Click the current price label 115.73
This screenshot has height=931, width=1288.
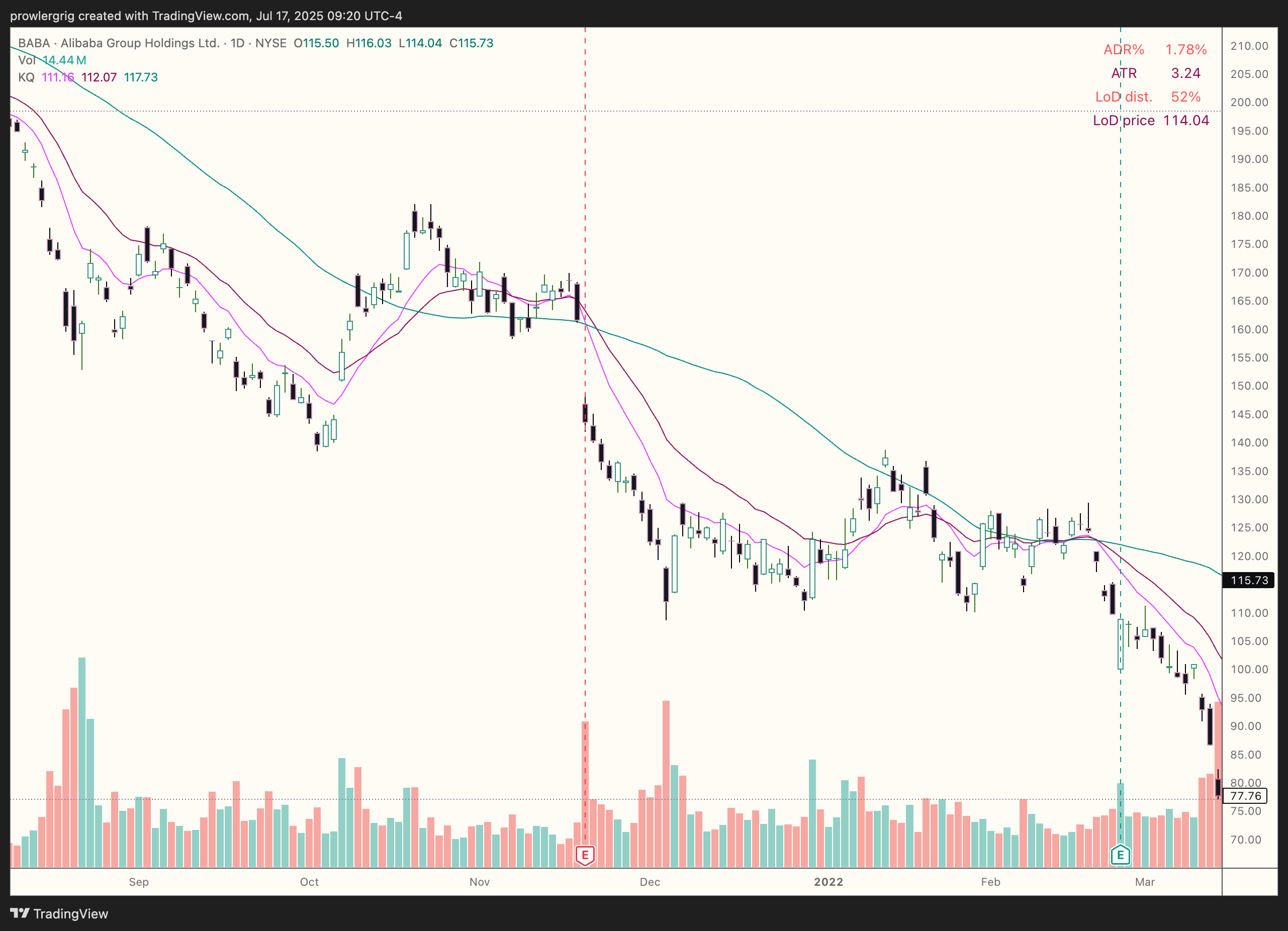click(1248, 580)
